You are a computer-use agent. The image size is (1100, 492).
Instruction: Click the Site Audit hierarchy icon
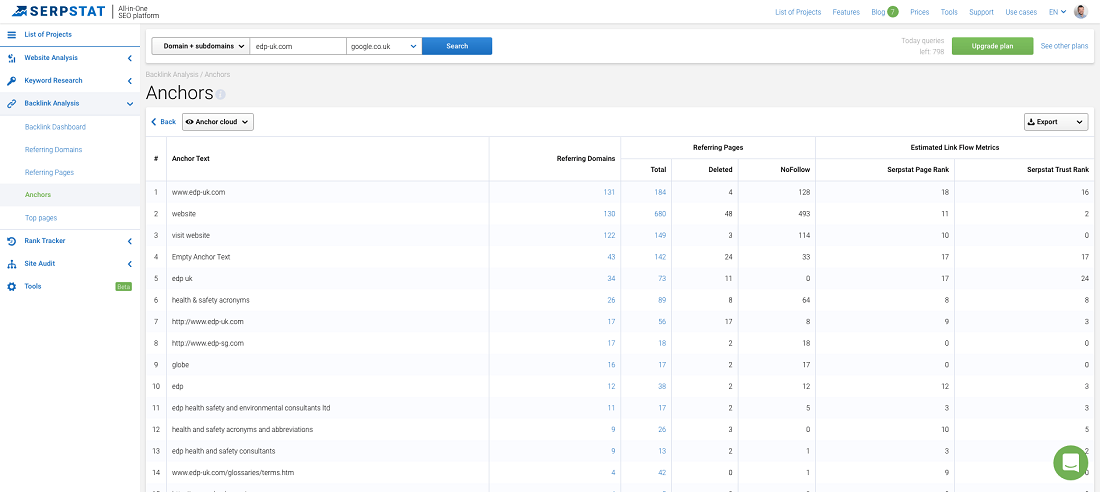[x=11, y=264]
